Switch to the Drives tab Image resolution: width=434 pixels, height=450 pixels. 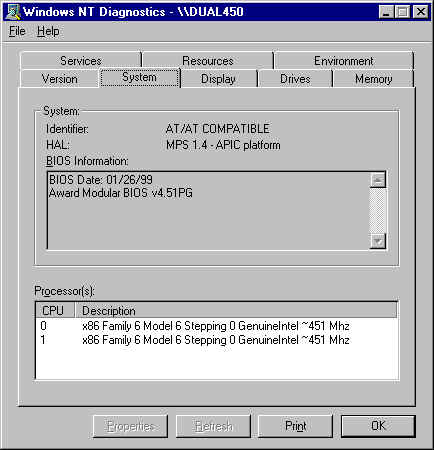pyautogui.click(x=295, y=79)
